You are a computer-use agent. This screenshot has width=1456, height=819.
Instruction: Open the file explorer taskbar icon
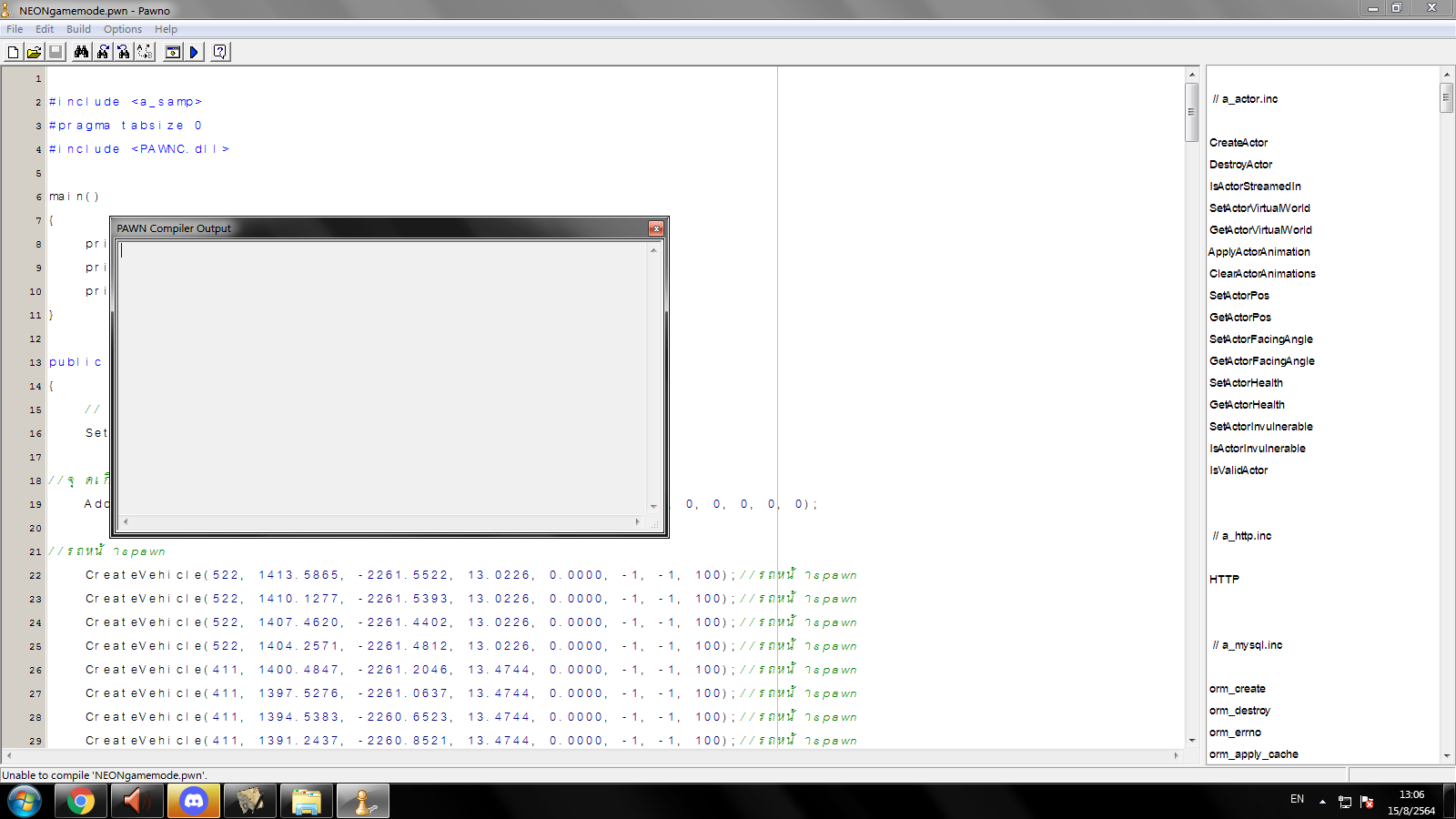[x=306, y=802]
